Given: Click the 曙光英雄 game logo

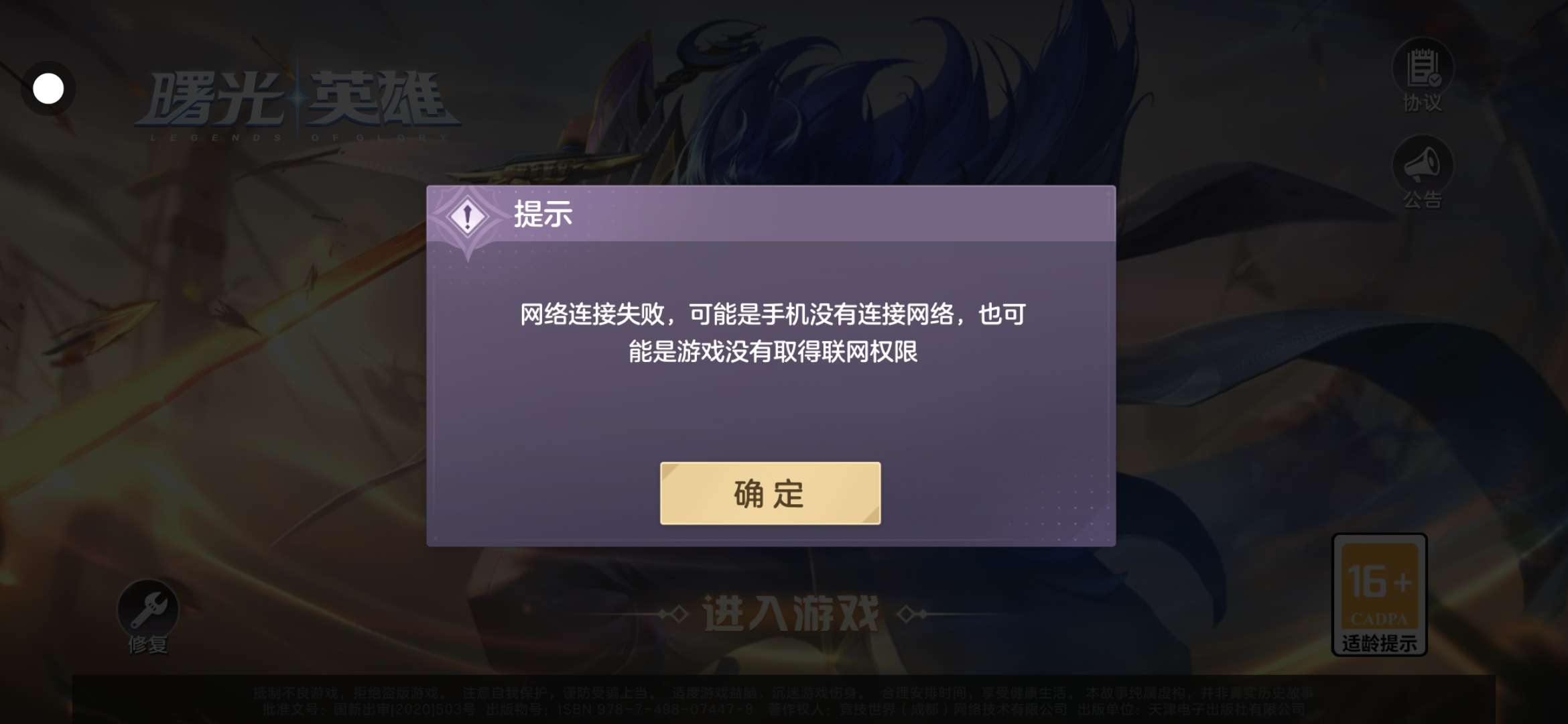Looking at the screenshot, I should 299,100.
